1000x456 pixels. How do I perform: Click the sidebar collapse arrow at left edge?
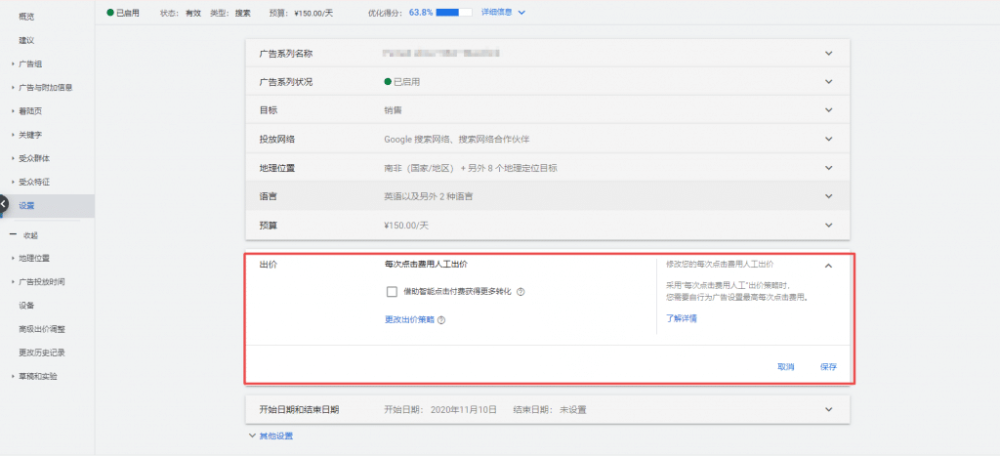(3, 205)
